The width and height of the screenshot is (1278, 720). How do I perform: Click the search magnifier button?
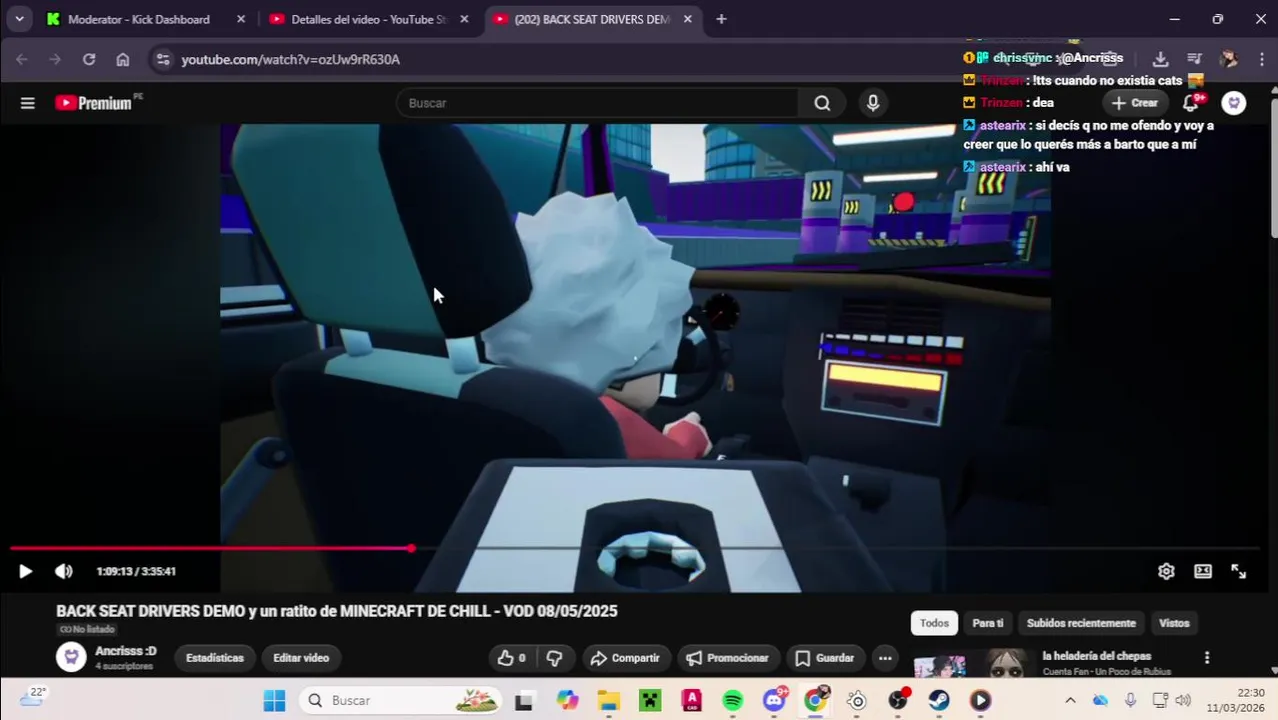(x=822, y=103)
